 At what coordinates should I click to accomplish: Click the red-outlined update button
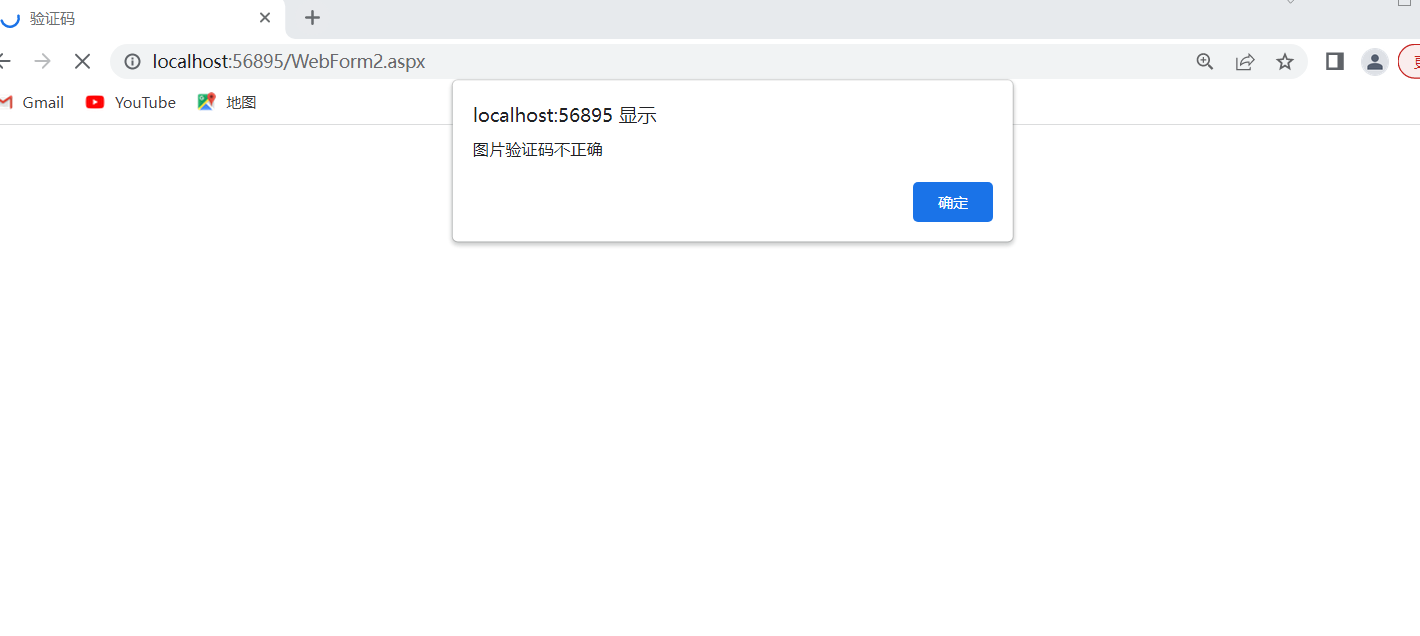[x=1410, y=62]
